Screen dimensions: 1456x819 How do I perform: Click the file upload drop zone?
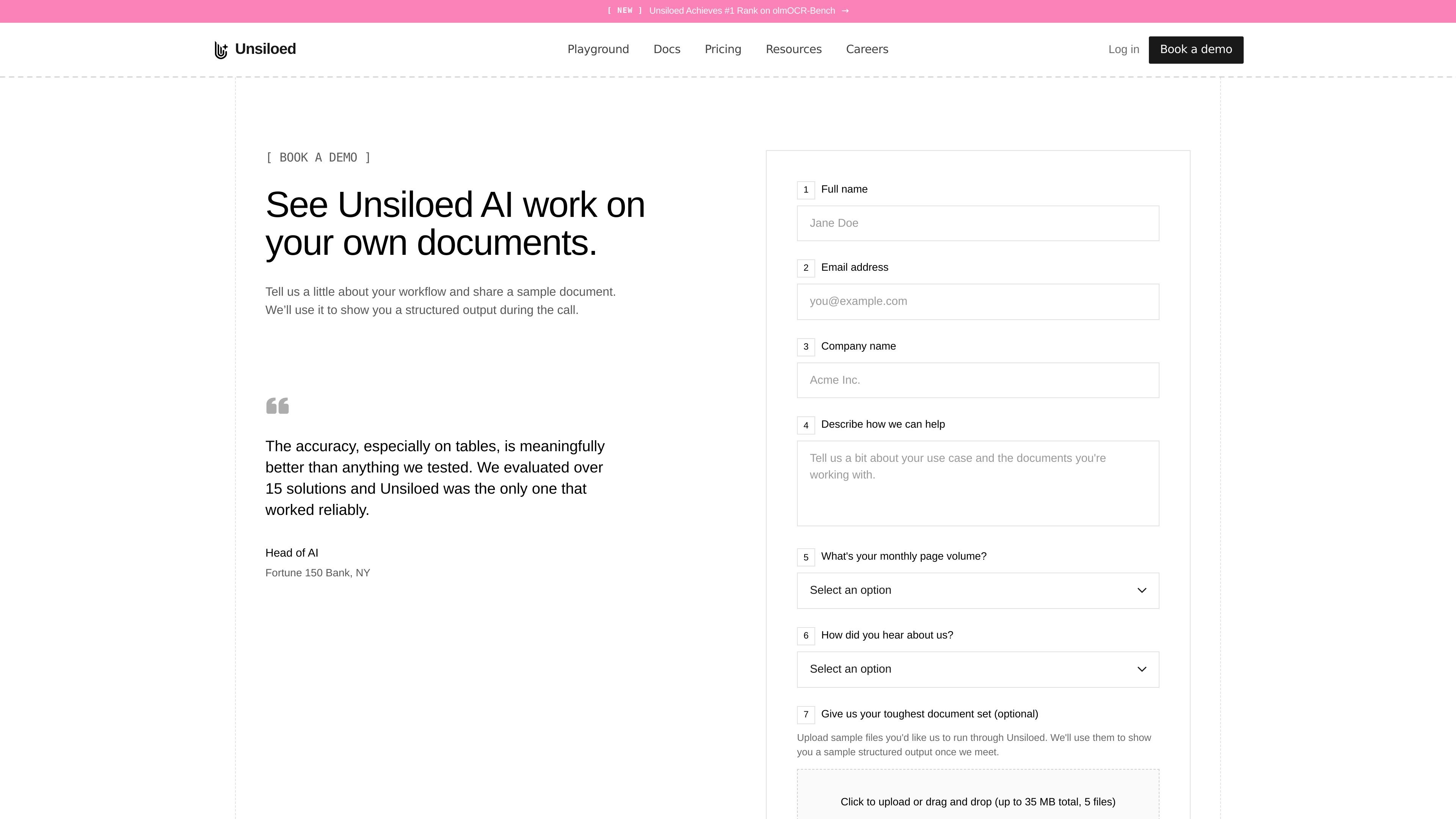coord(978,794)
